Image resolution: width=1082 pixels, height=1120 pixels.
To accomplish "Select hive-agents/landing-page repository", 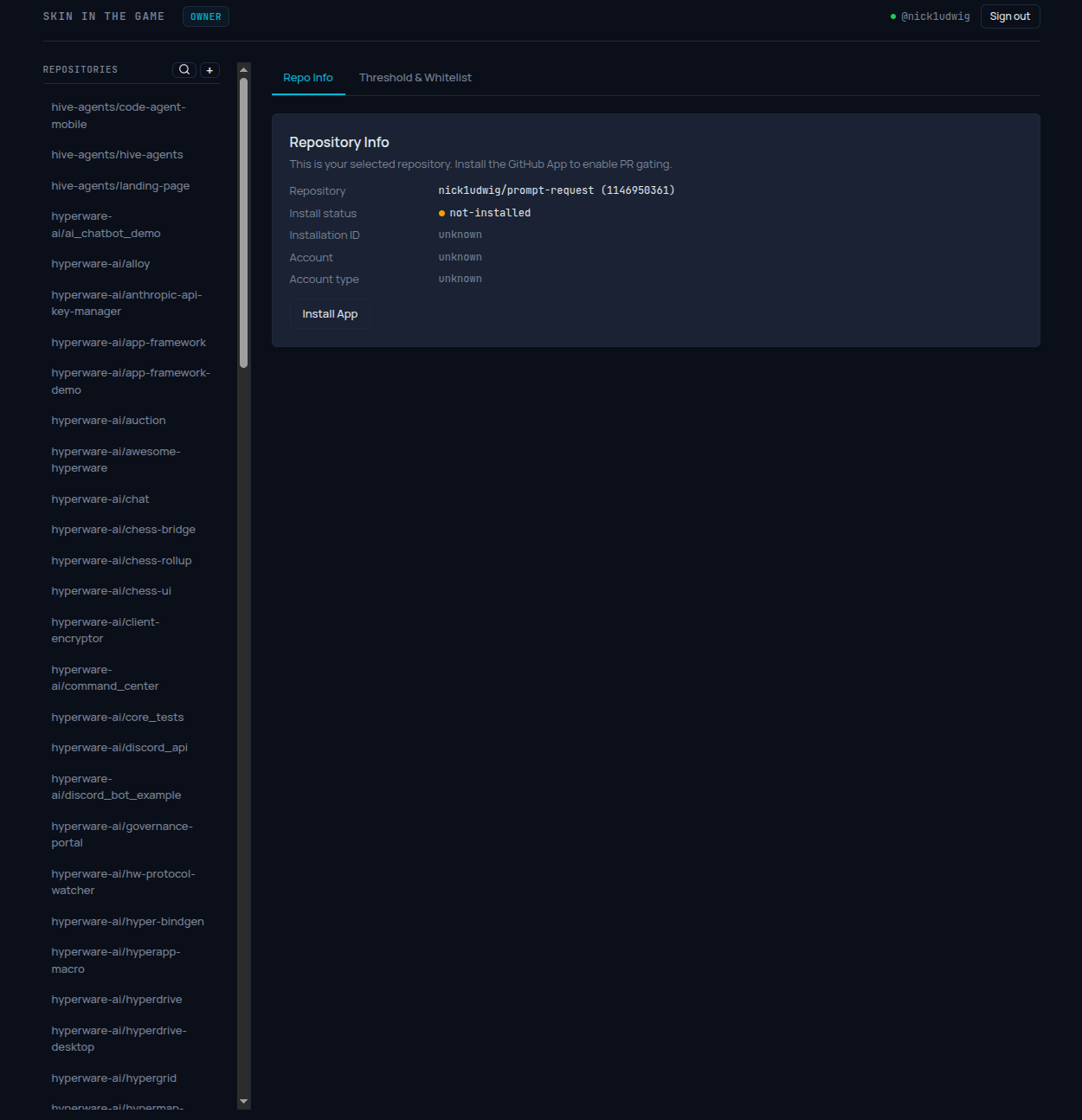I will point(120,186).
